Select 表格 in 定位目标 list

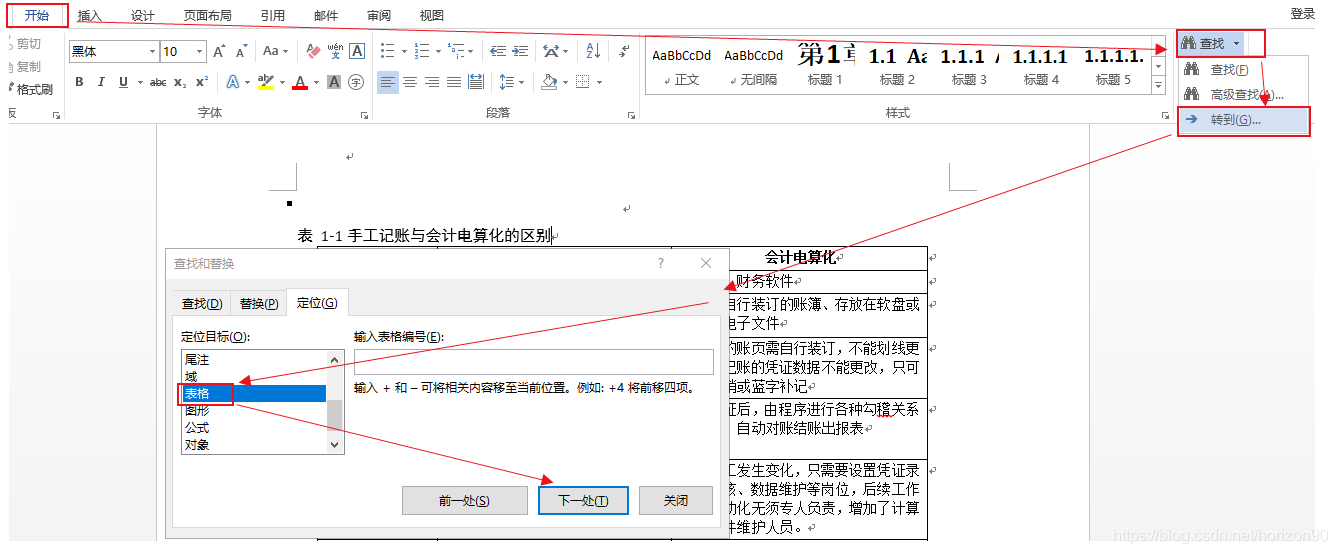click(x=254, y=394)
